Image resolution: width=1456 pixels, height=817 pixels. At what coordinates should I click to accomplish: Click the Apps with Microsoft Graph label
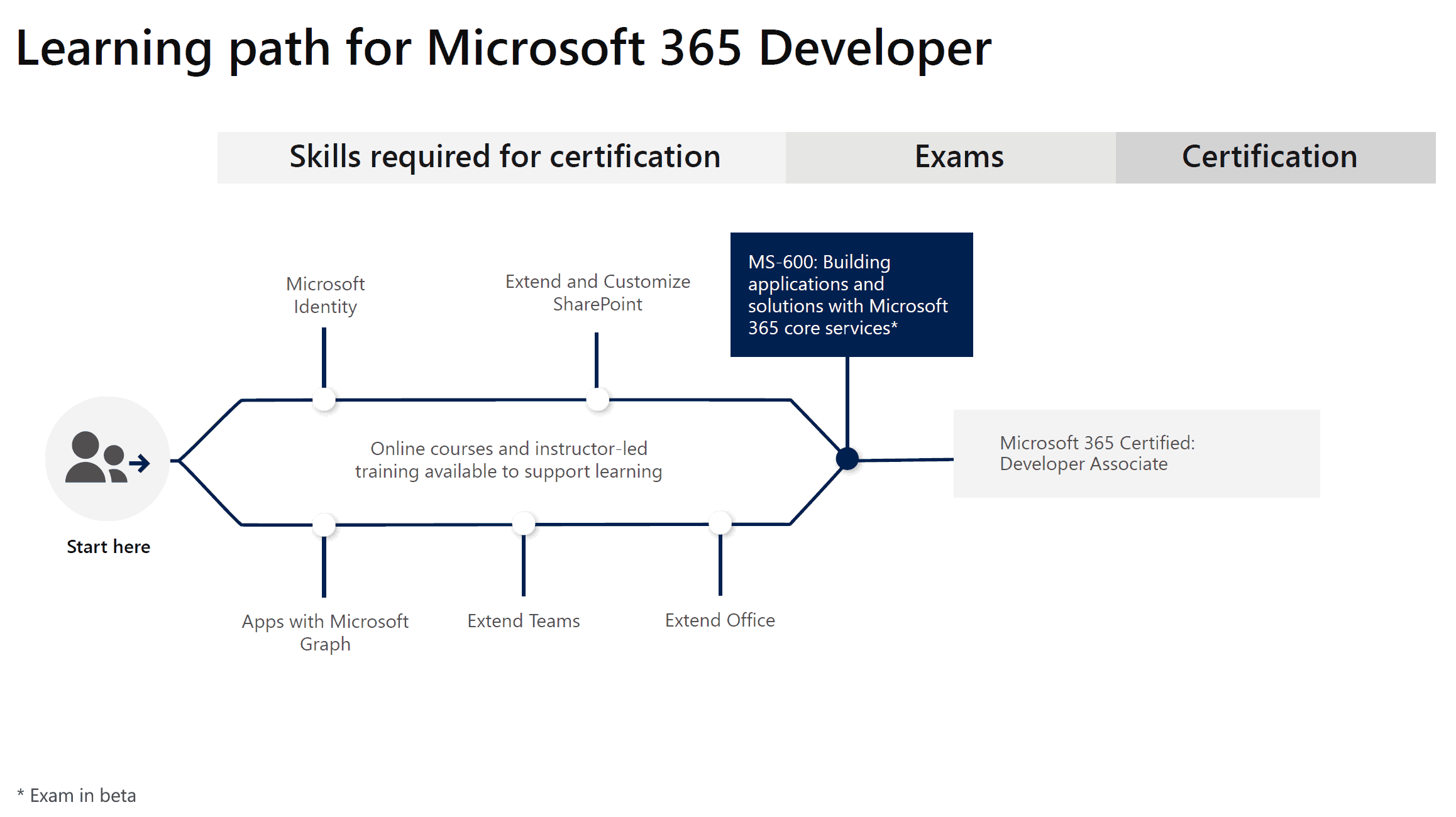pos(325,632)
